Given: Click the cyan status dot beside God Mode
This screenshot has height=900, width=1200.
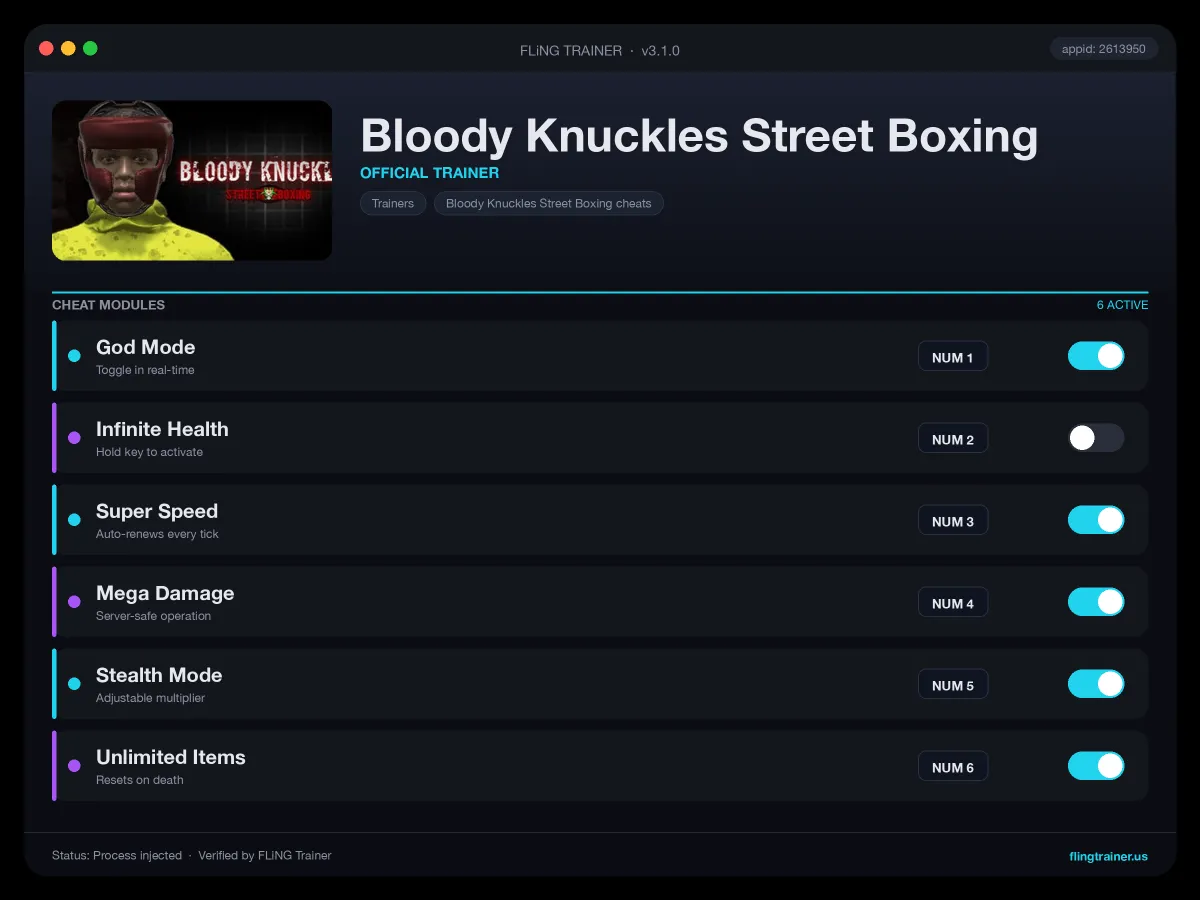Looking at the screenshot, I should (74, 356).
